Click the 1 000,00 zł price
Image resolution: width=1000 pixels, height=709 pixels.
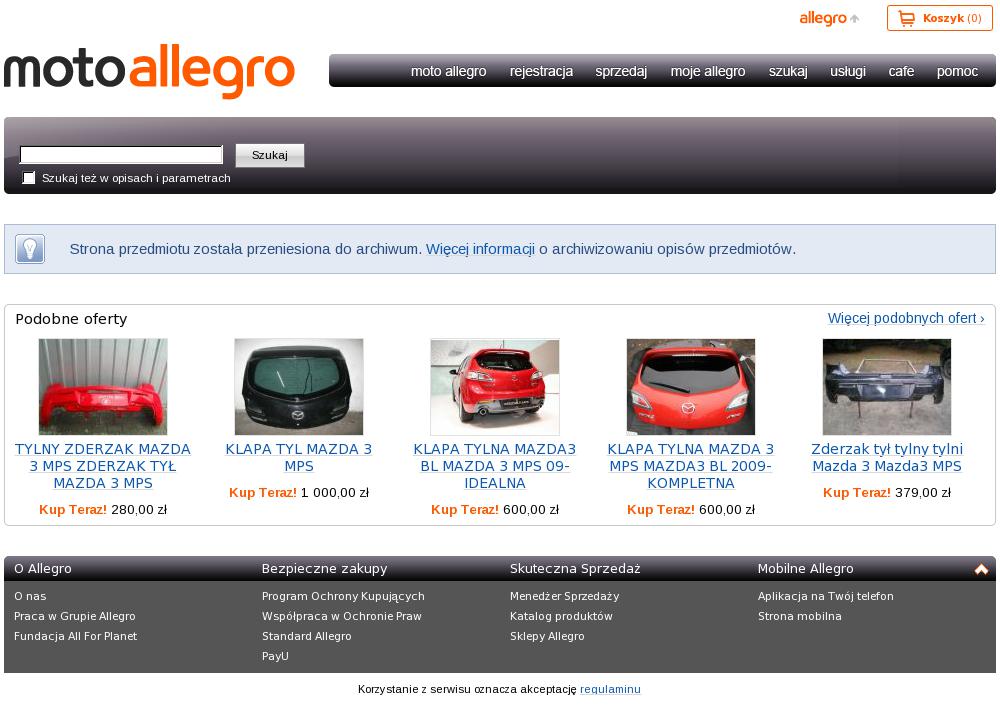pyautogui.click(x=335, y=492)
